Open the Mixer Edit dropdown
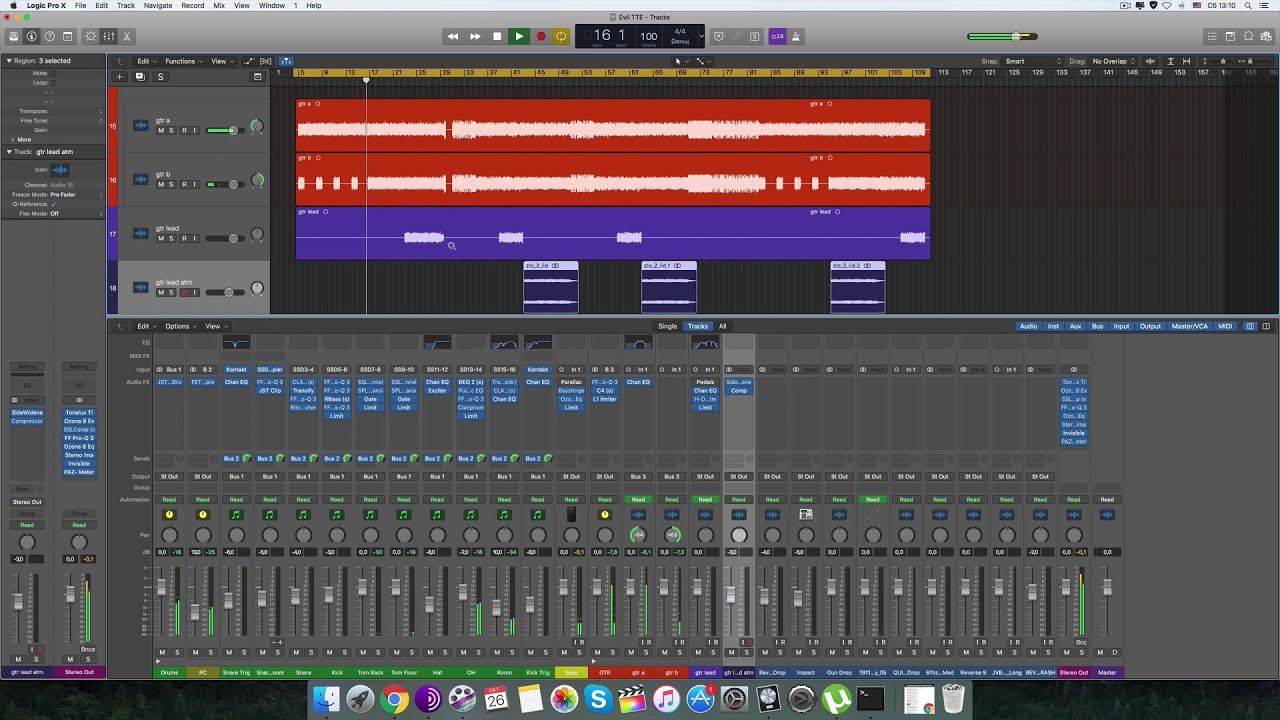 click(x=146, y=326)
